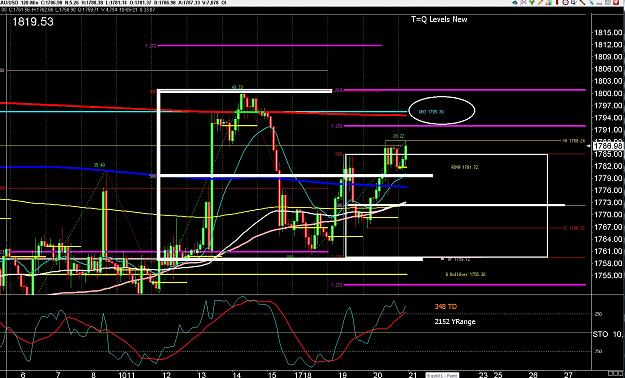625x378 pixels.
Task: Click the red vertical bar toolbar icon
Action: pos(557,2)
